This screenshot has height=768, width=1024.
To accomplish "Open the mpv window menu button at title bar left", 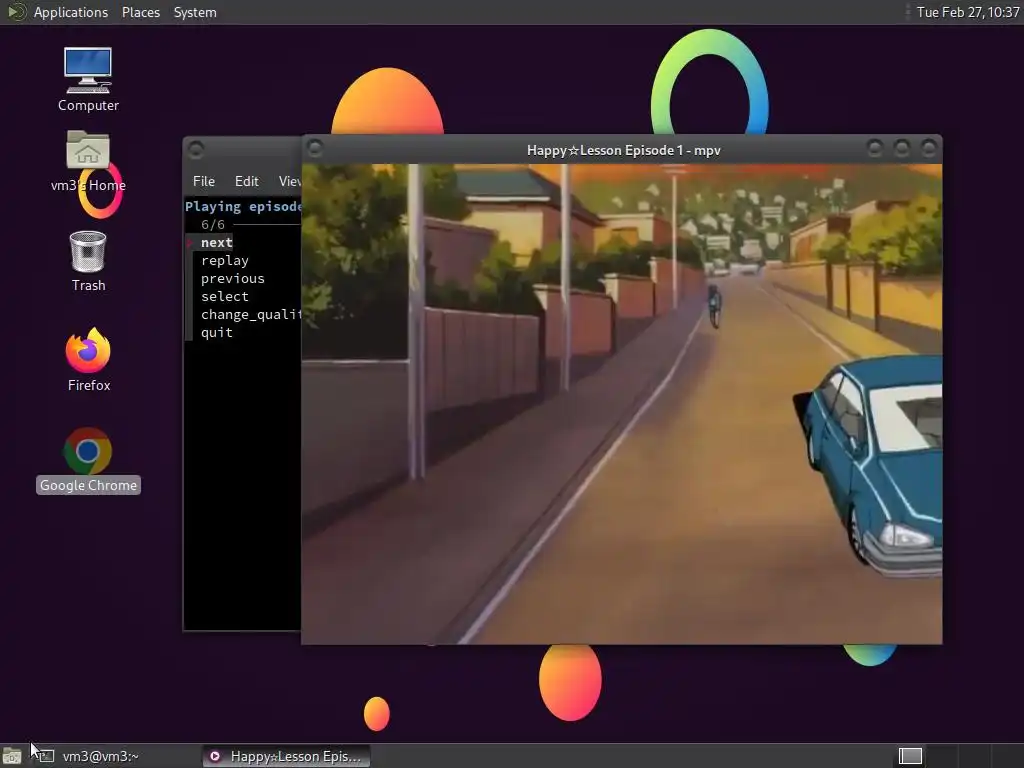I will point(315,149).
